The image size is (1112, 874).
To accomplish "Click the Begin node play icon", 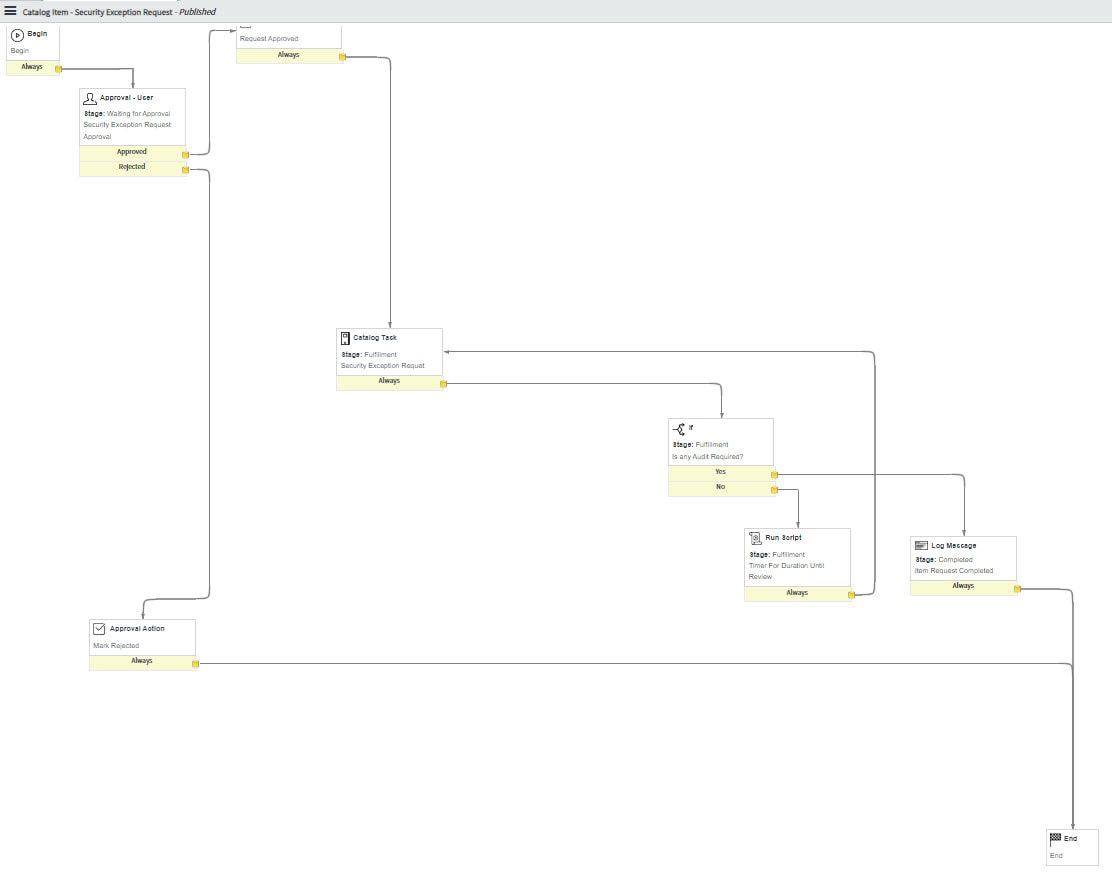I will point(18,33).
